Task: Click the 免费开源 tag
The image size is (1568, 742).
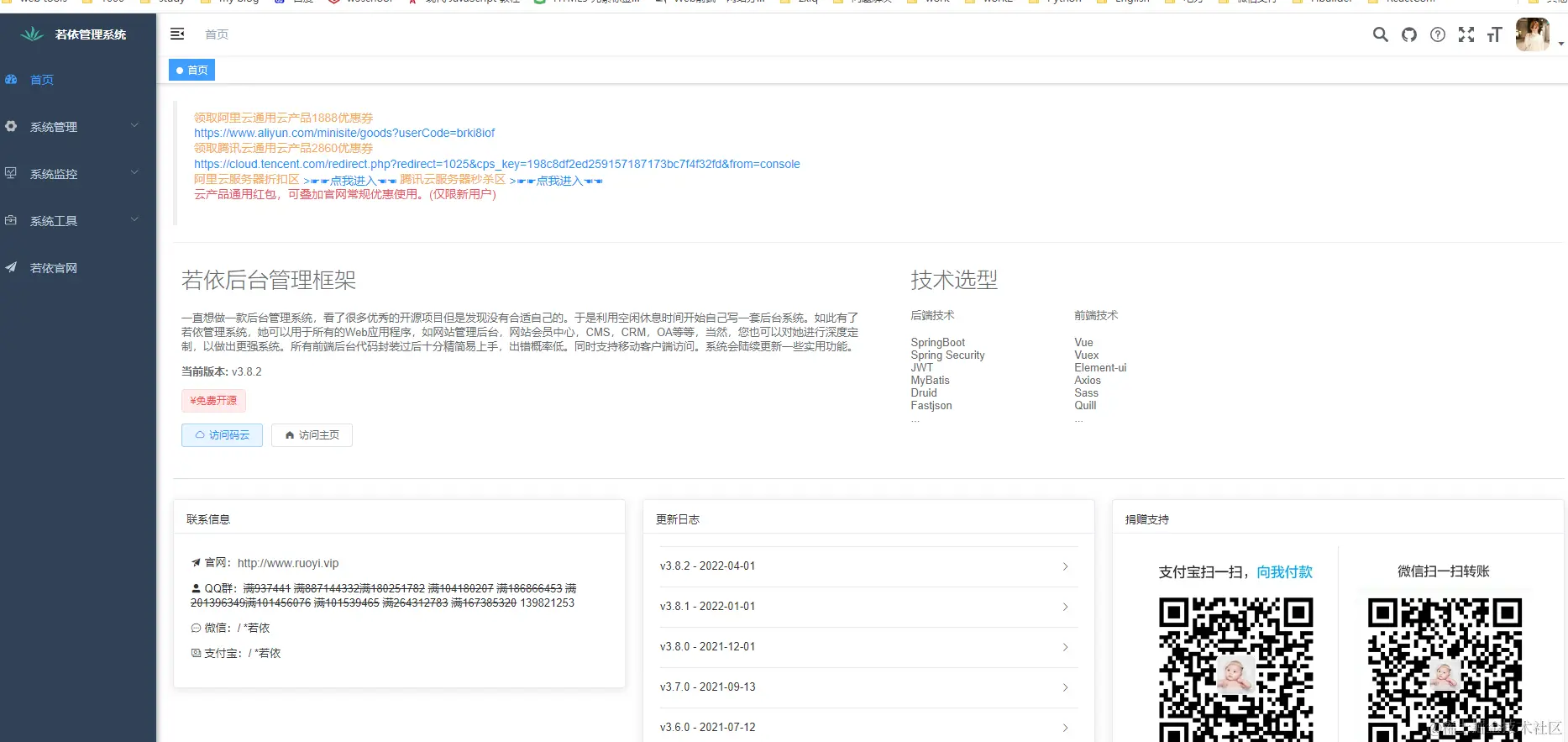Action: [213, 401]
